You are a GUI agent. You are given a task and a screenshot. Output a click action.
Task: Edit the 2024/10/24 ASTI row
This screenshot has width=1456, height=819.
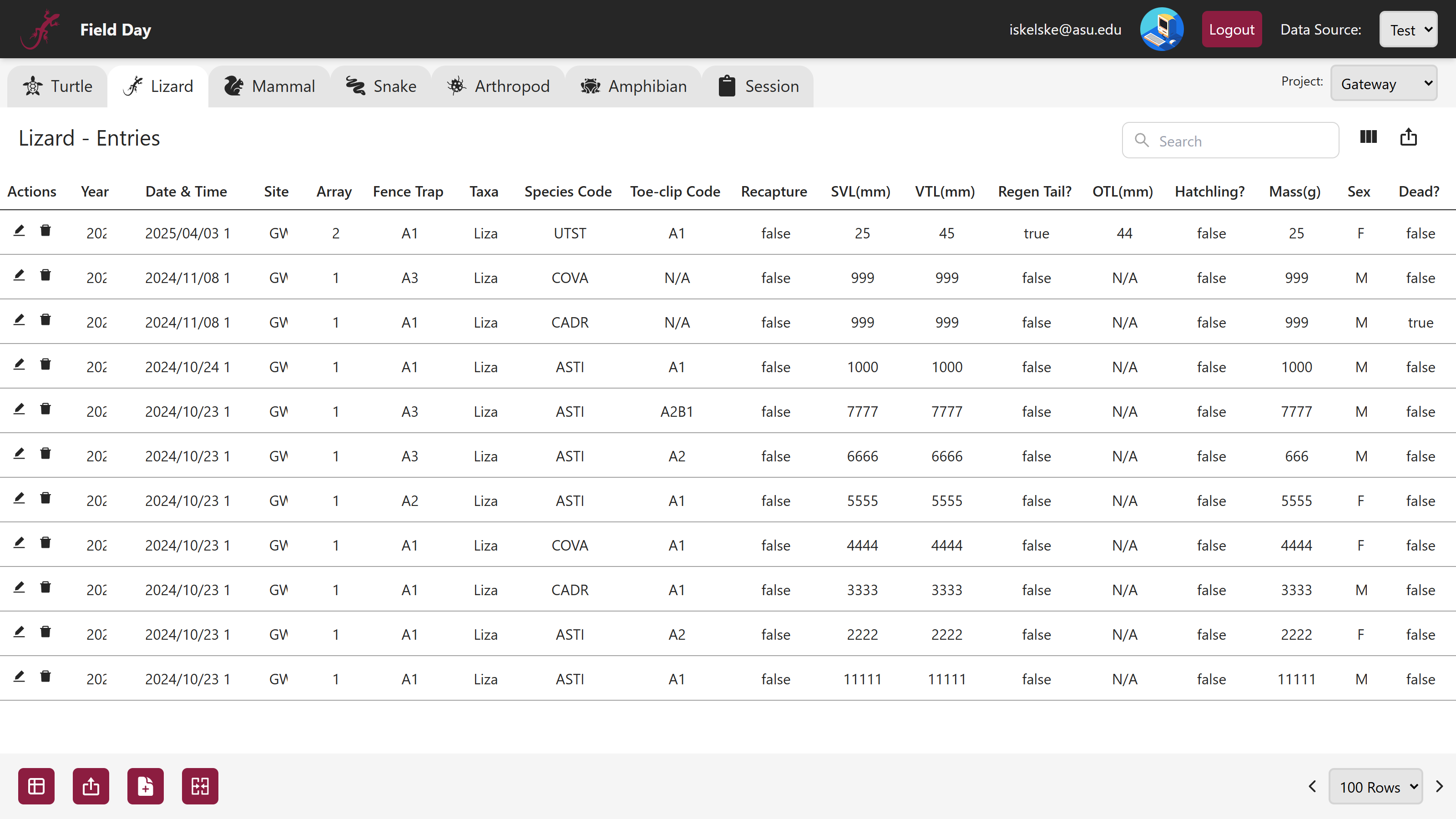click(19, 364)
